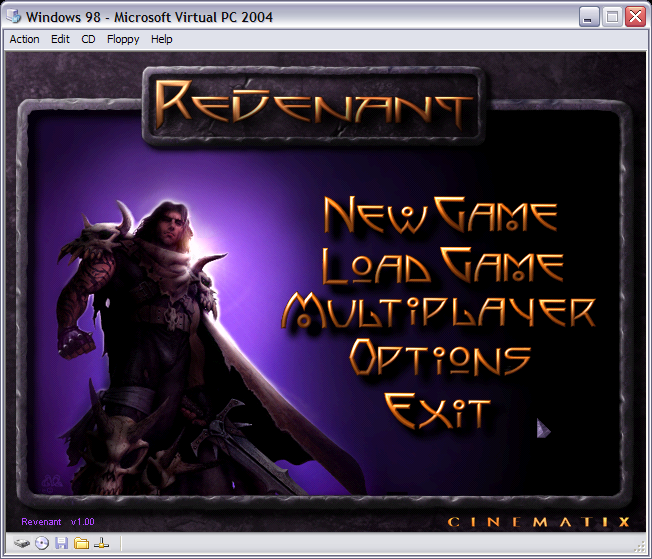Viewport: 652px width, 559px height.
Task: Open the Action menu
Action: pyautogui.click(x=25, y=39)
